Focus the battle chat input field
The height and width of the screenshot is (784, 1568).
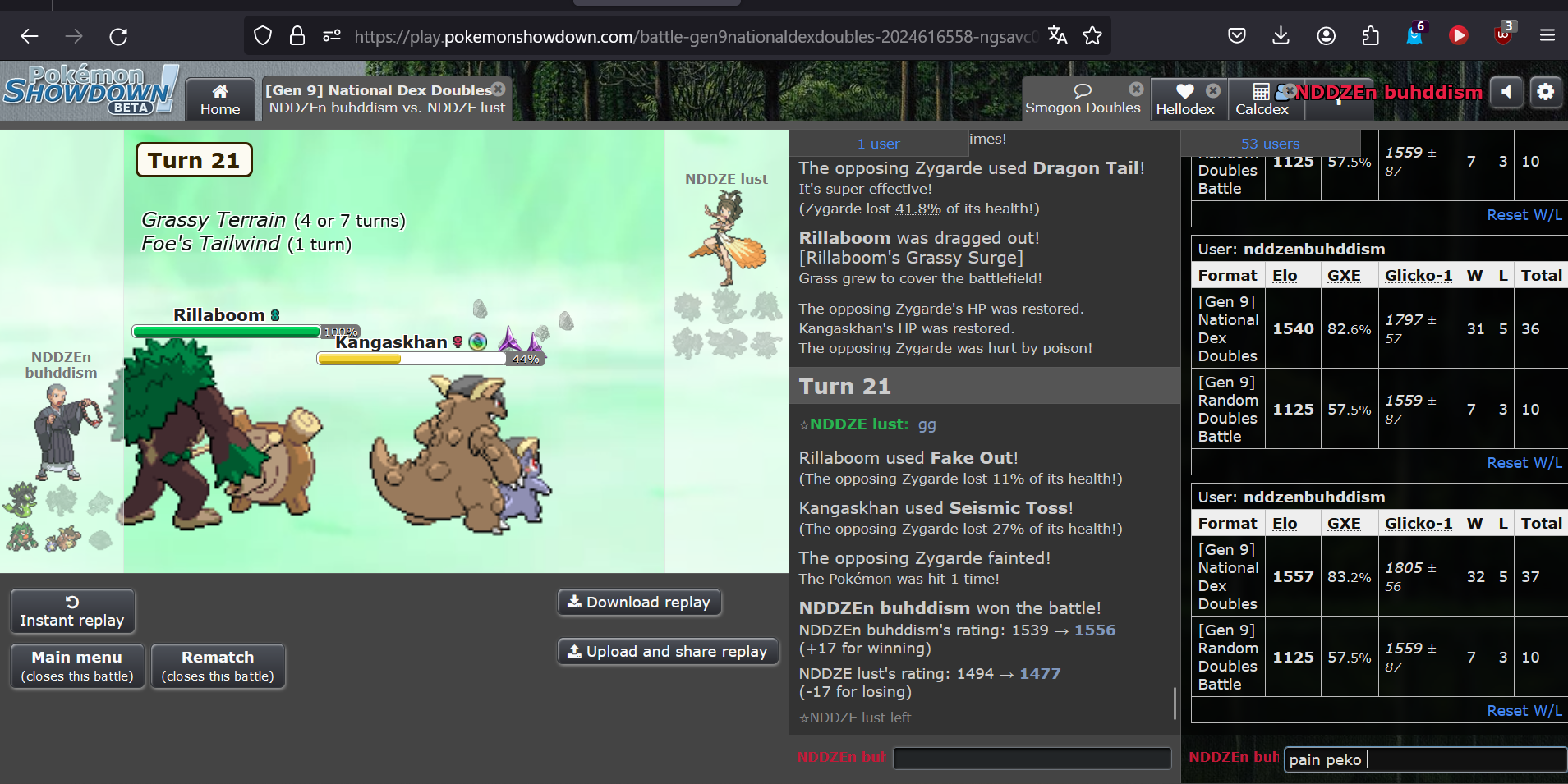coord(1032,758)
